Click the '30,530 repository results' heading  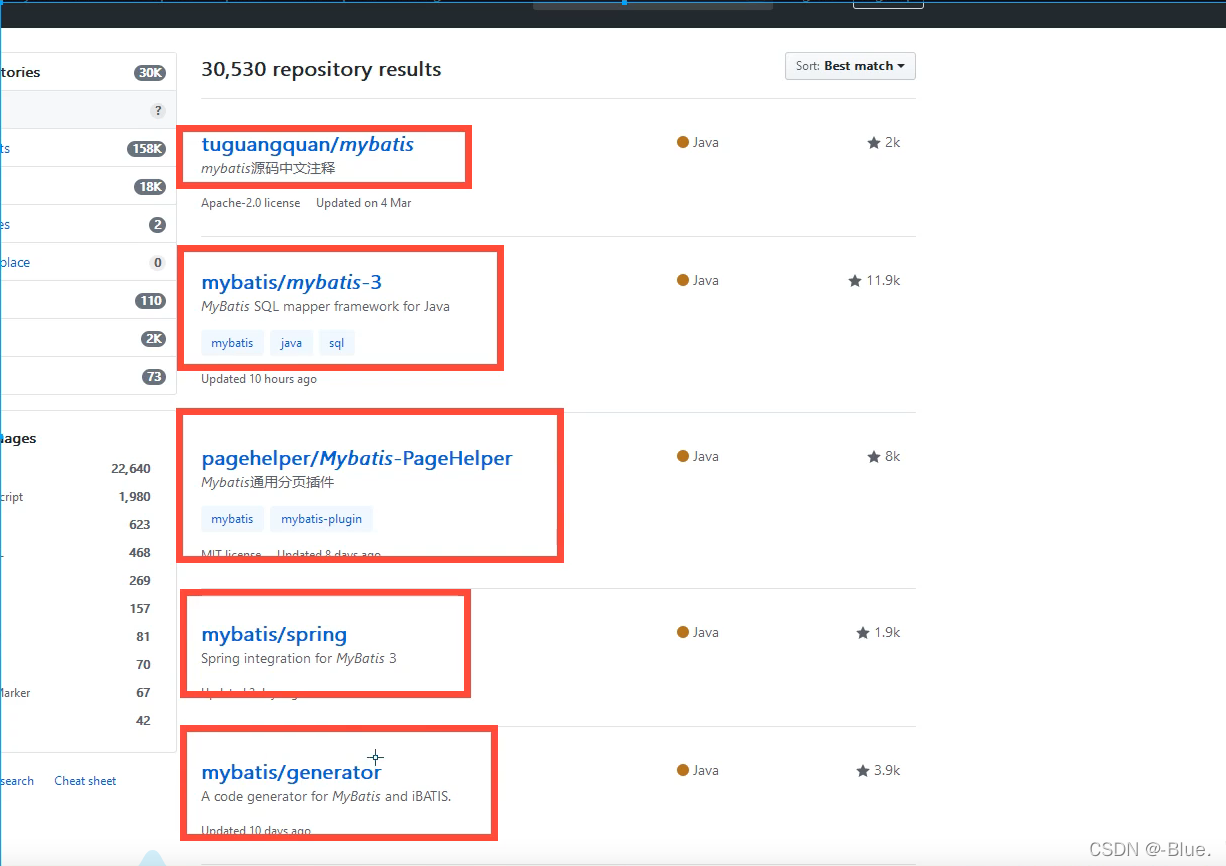coord(321,70)
